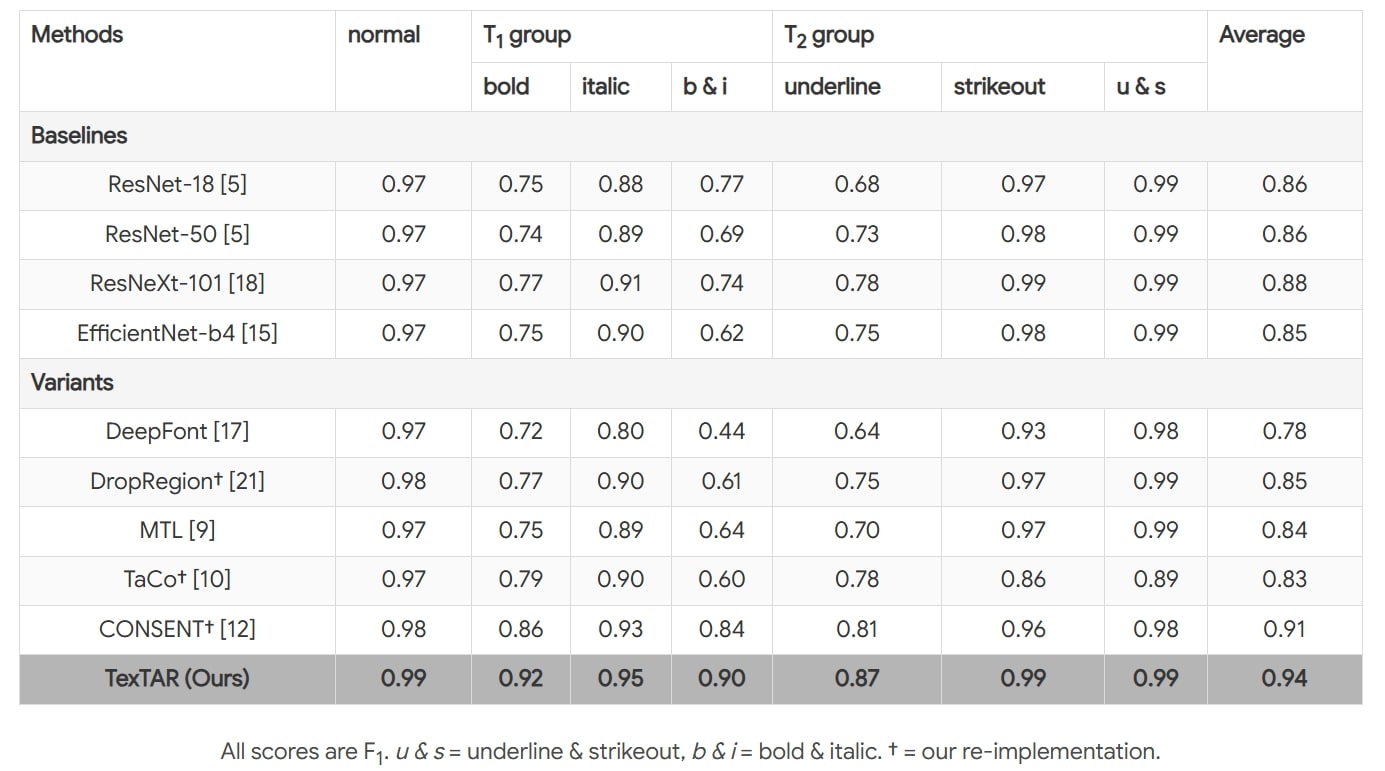This screenshot has height=771, width=1385.
Task: Select the T1 group header cell
Action: pos(527,36)
